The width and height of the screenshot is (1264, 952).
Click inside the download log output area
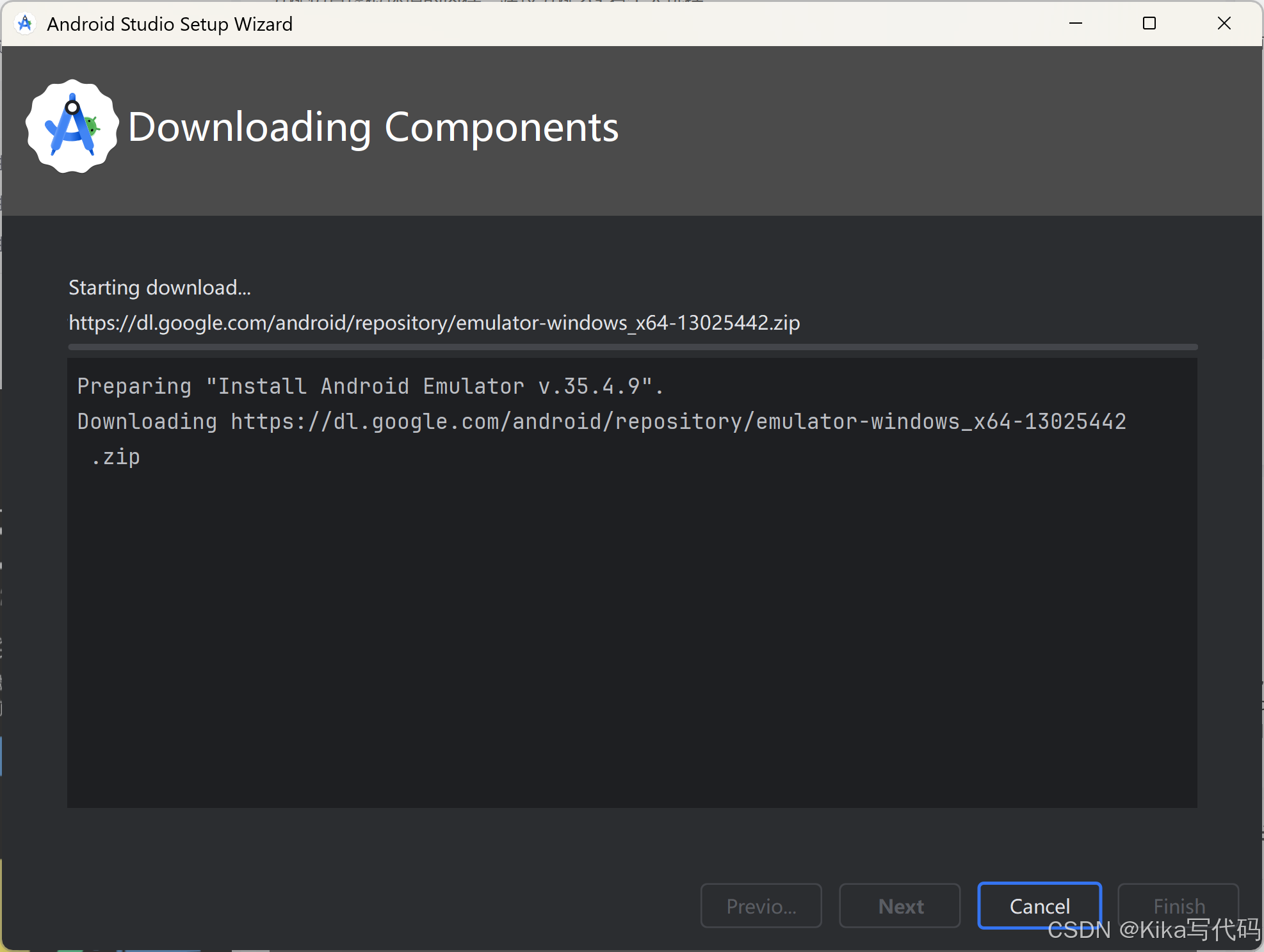coord(632,583)
